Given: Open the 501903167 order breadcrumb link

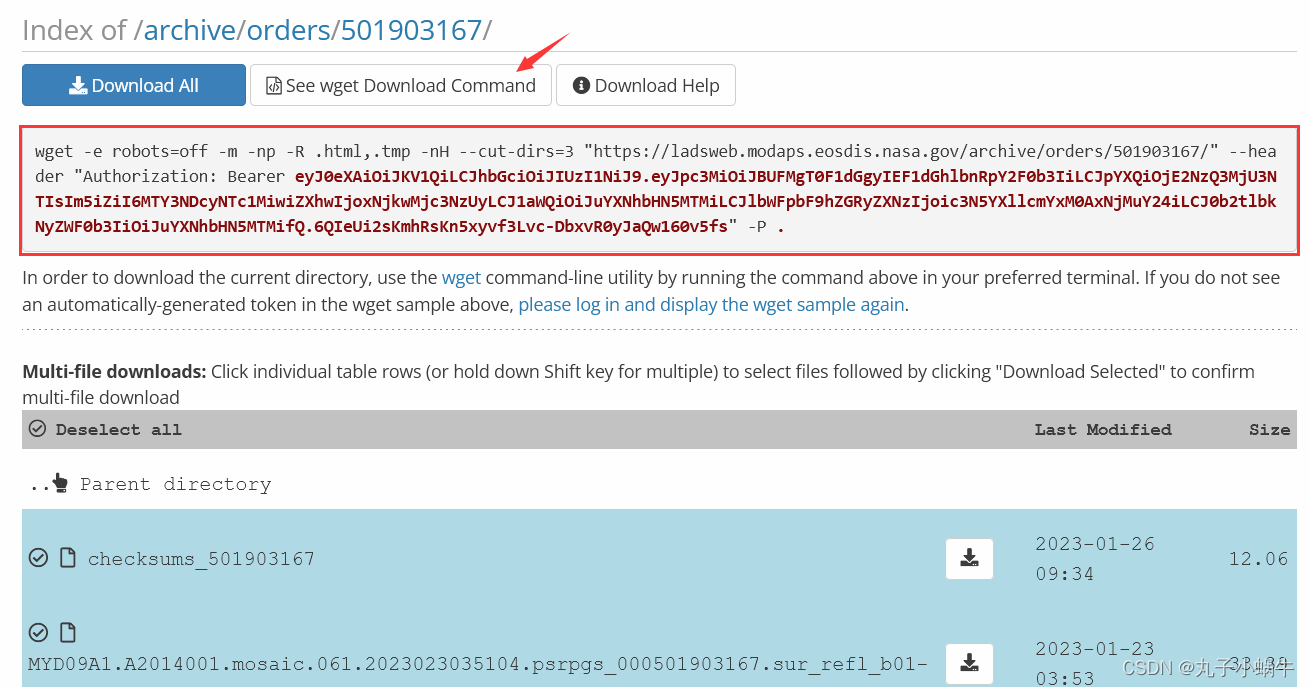Looking at the screenshot, I should click(x=410, y=30).
